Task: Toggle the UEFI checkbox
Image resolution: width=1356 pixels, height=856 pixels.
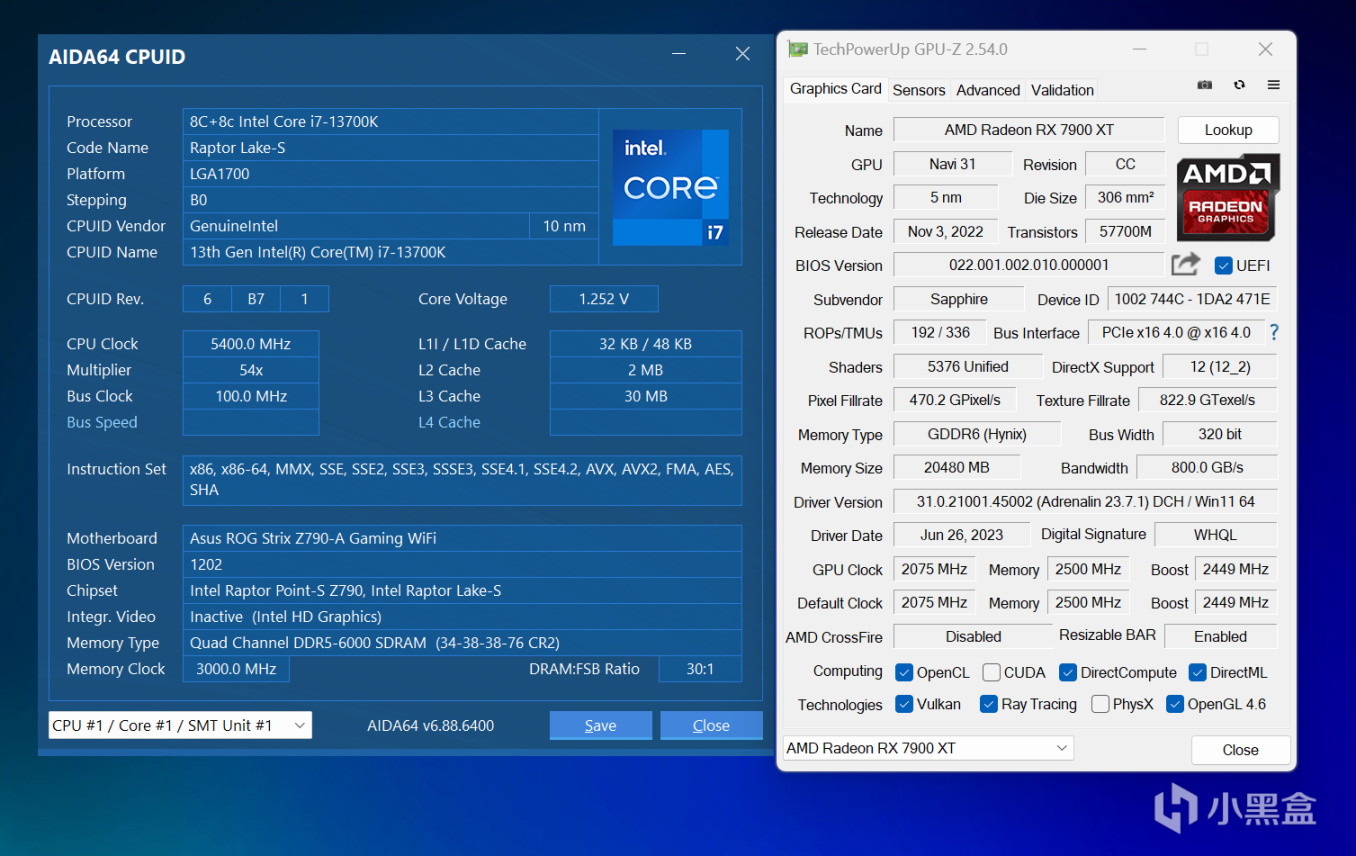Action: 1222,266
